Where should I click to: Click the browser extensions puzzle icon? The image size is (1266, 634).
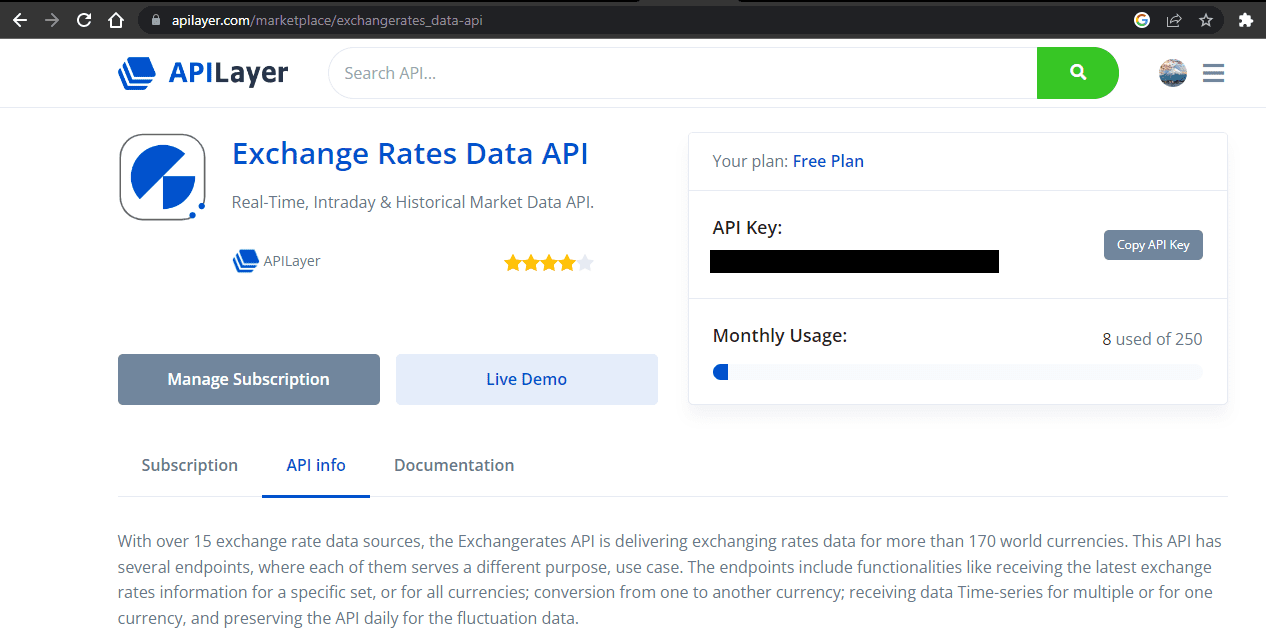click(1245, 19)
